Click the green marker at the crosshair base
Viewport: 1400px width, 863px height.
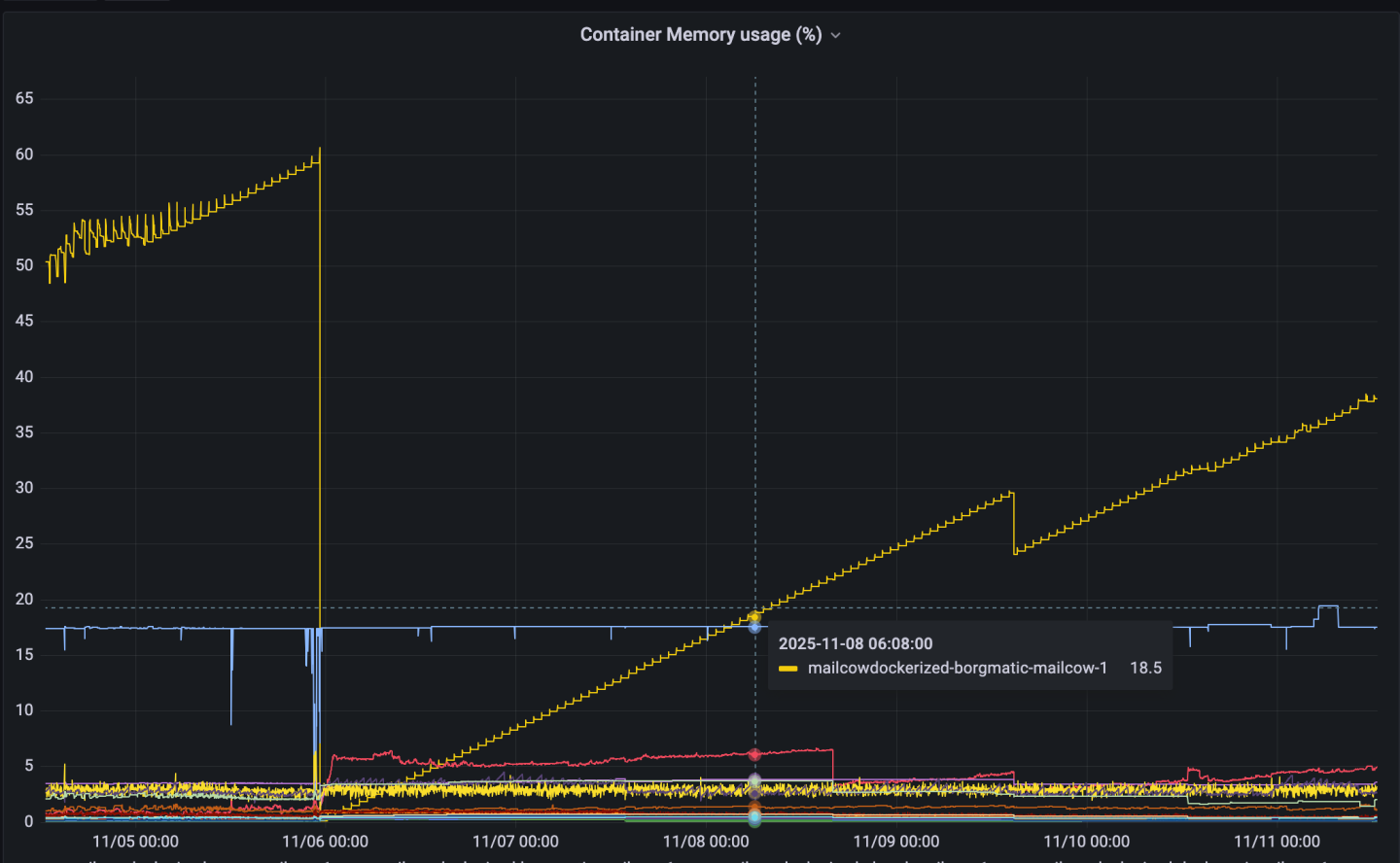[x=754, y=826]
